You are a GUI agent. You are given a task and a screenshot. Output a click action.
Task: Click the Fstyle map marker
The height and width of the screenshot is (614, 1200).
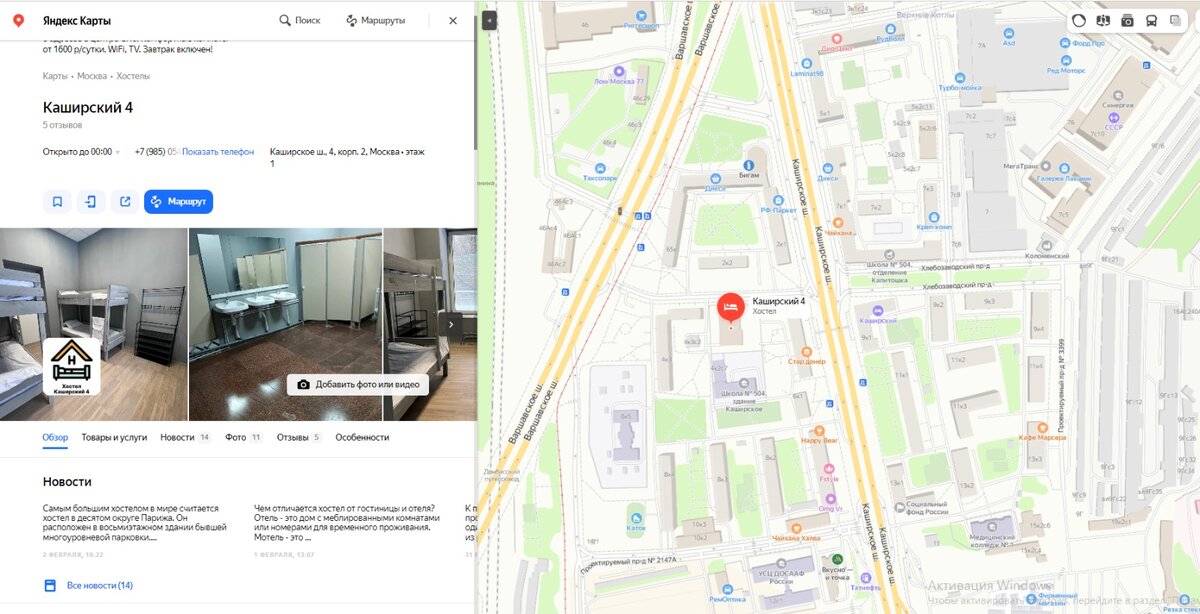(x=829, y=468)
